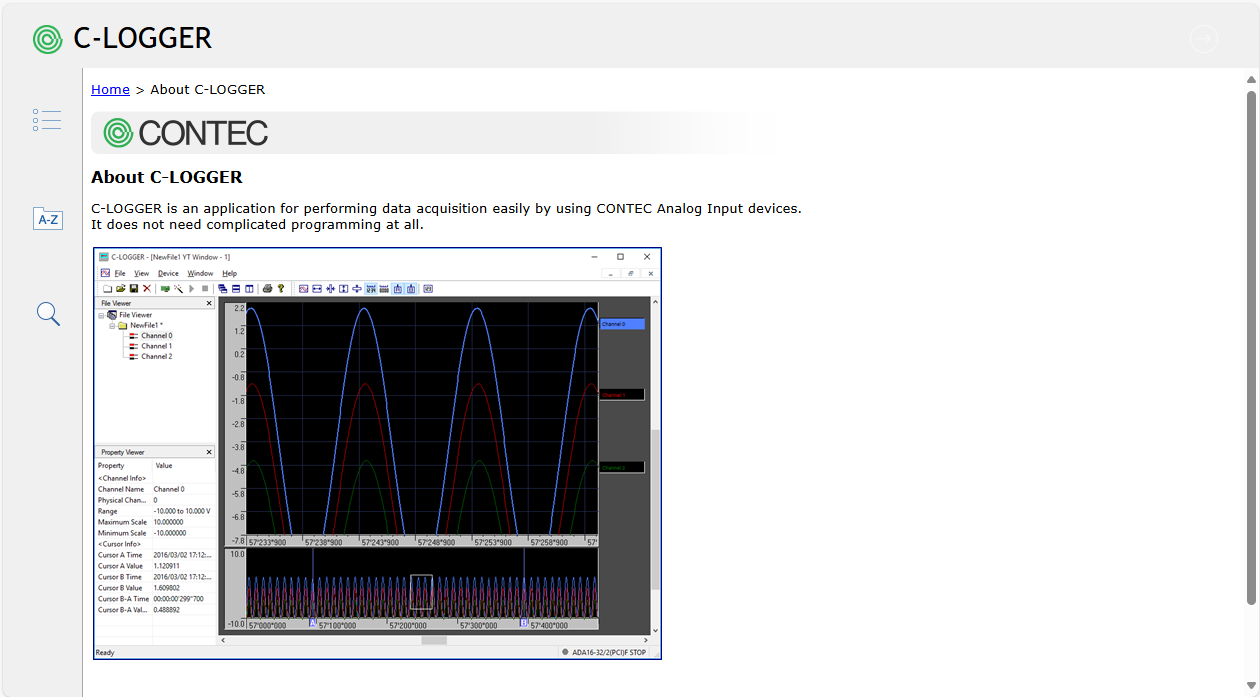This screenshot has height=697, width=1260.
Task: Click the page scrollbar down arrow
Action: pyautogui.click(x=1251, y=685)
